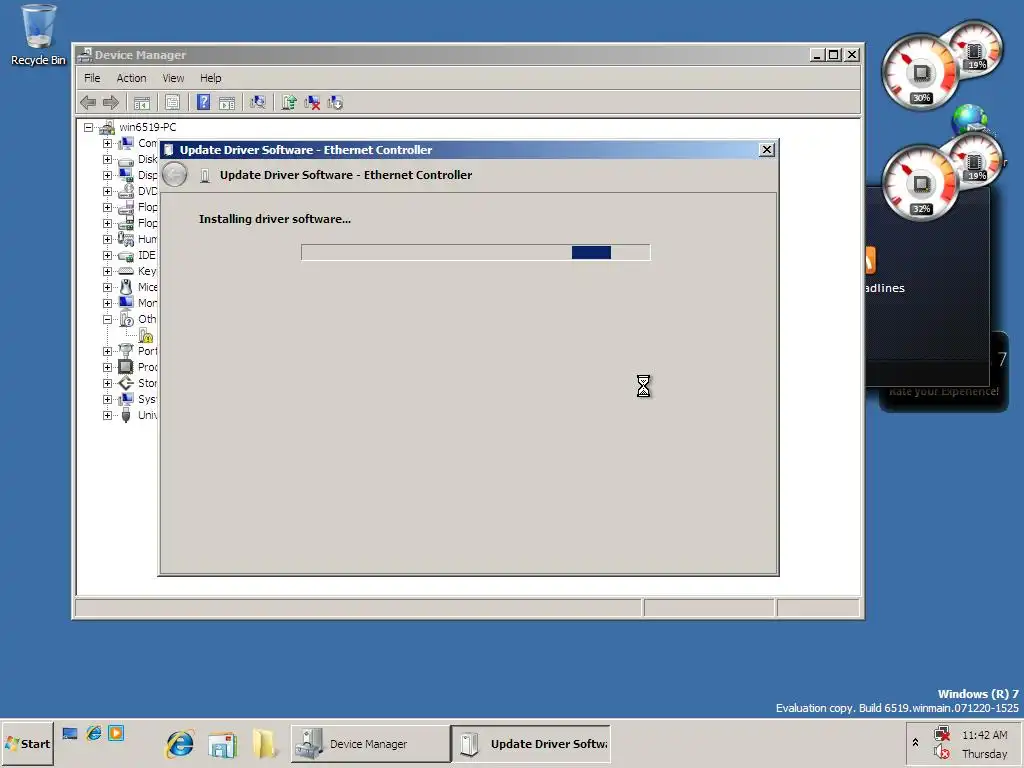1024x768 pixels.
Task: Open the Windows Live Mail taskbar icon
Action: click(222, 744)
